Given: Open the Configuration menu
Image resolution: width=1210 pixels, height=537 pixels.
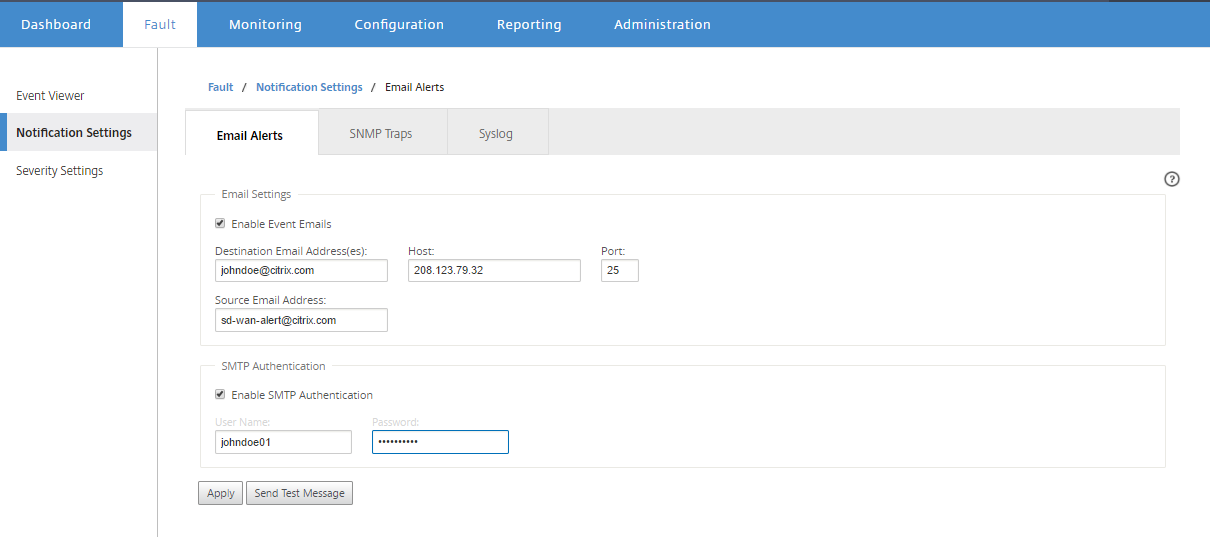Looking at the screenshot, I should tap(399, 24).
